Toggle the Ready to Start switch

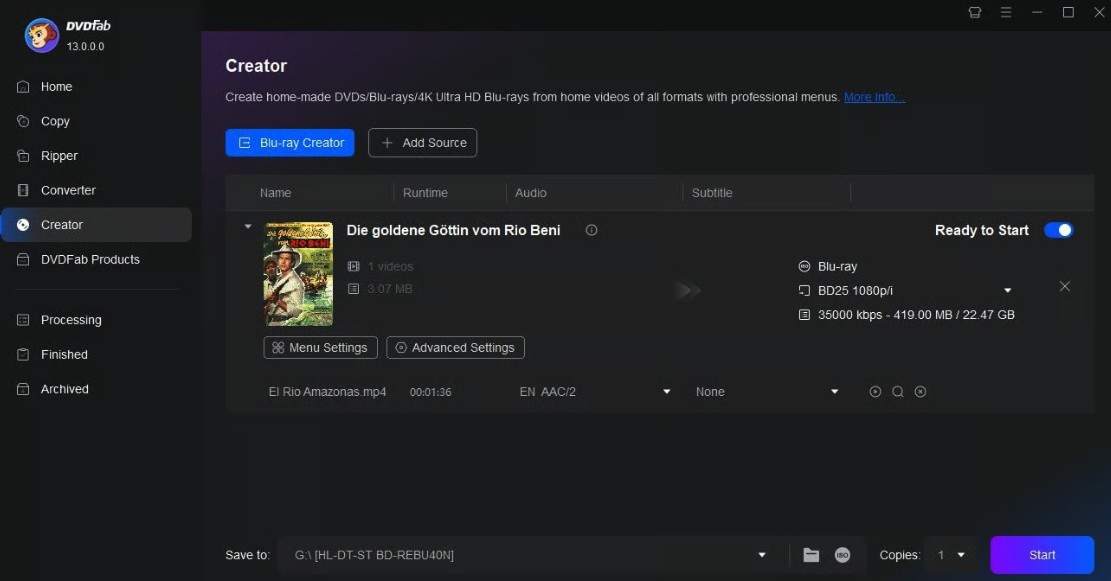point(1059,230)
